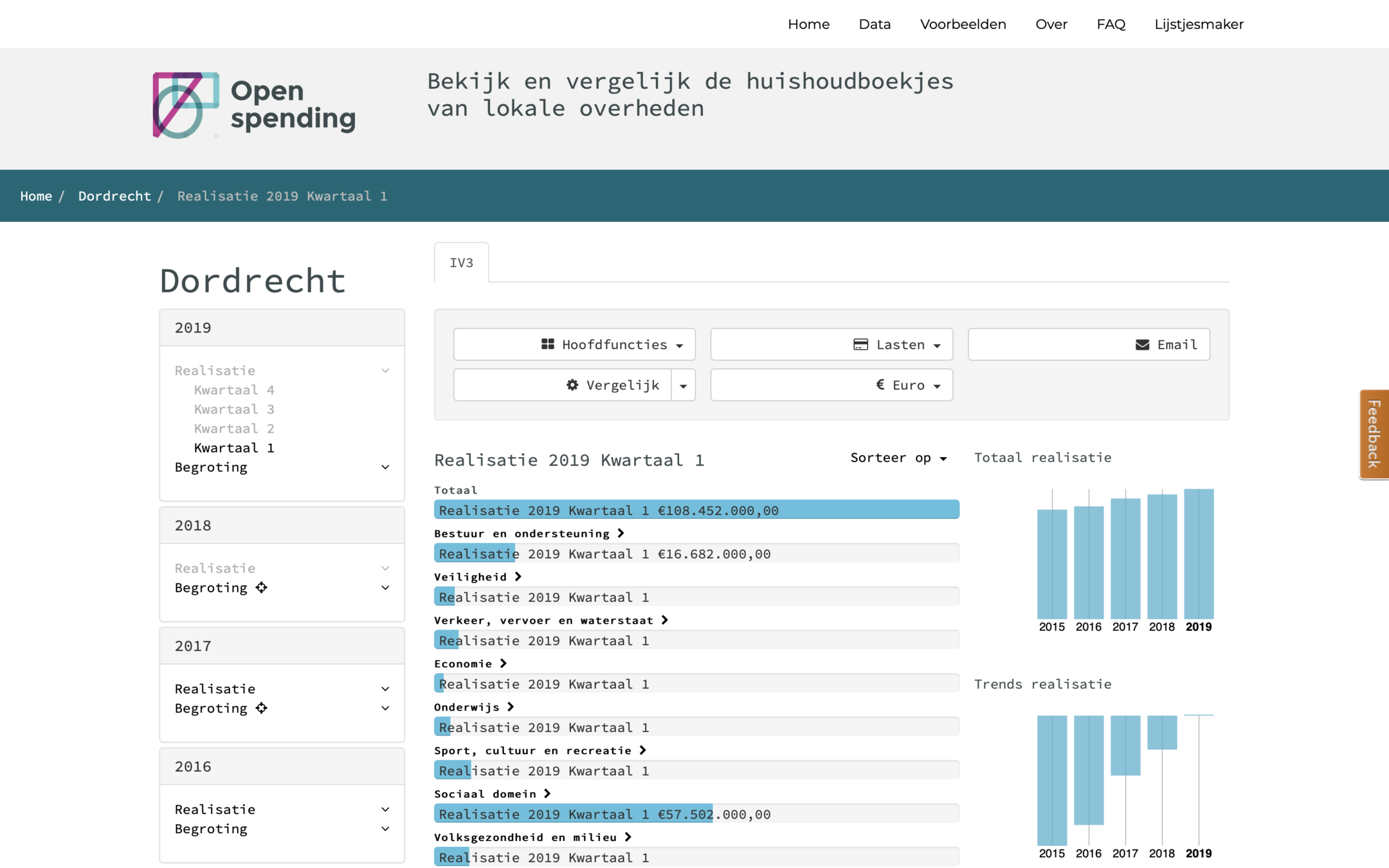1389x868 pixels.
Task: Open the Feedback side button
Action: pos(1374,435)
